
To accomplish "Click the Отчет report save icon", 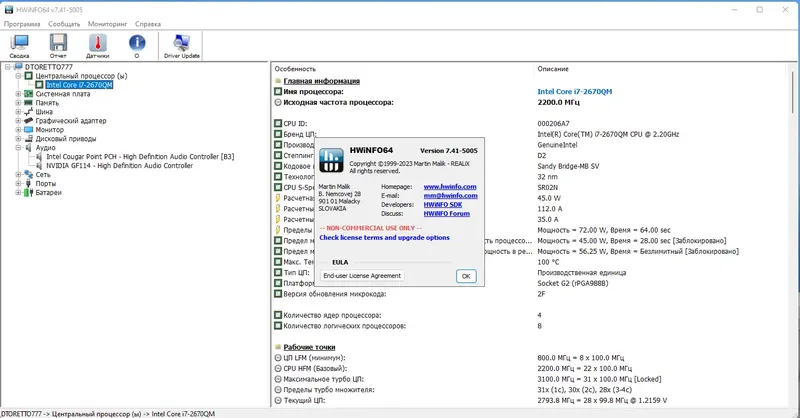I will click(x=58, y=46).
